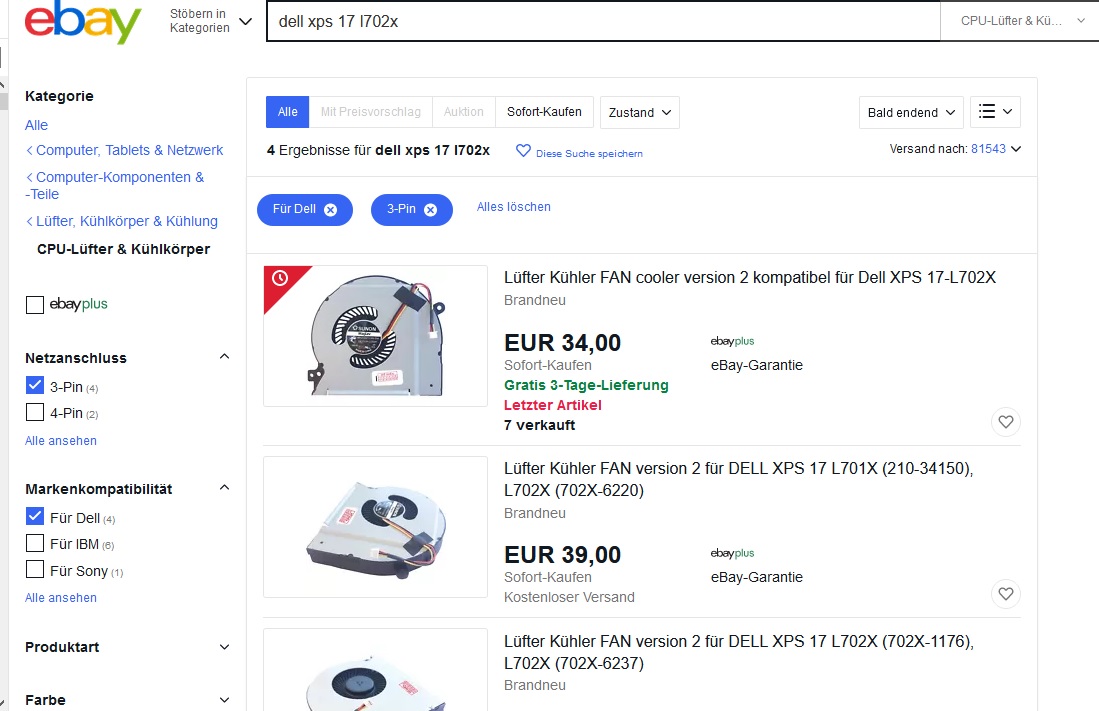1099x711 pixels.
Task: Open thumbnail of the 702X-1176 fan listing
Action: point(376,670)
